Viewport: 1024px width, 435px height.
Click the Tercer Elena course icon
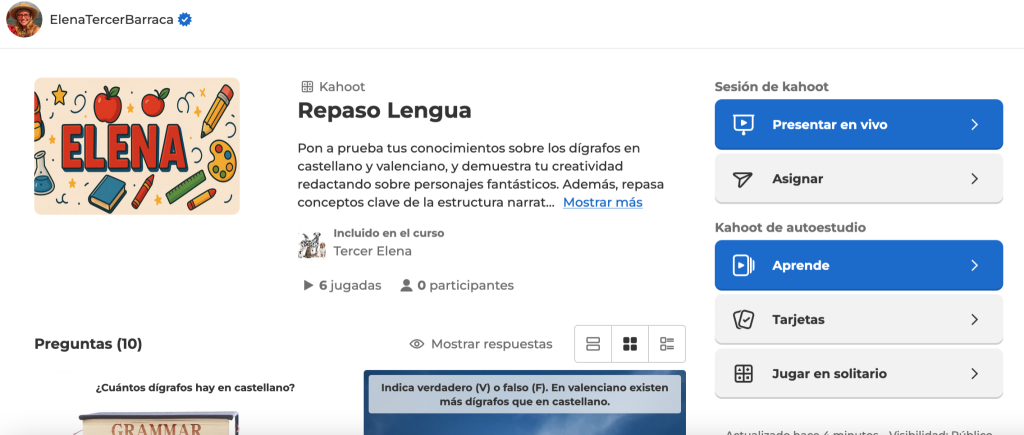(312, 243)
